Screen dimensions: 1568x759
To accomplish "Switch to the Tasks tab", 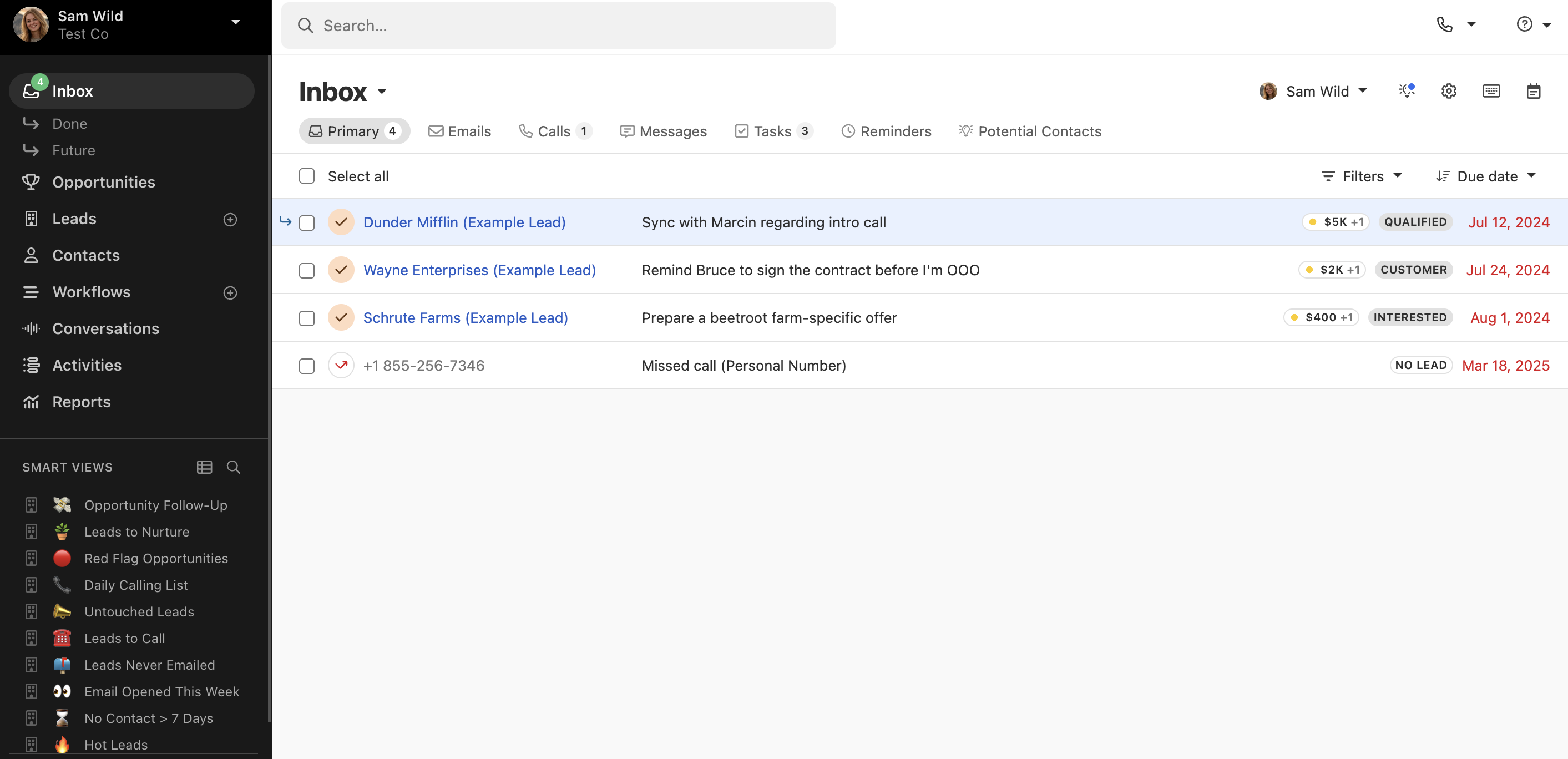I will (x=772, y=131).
